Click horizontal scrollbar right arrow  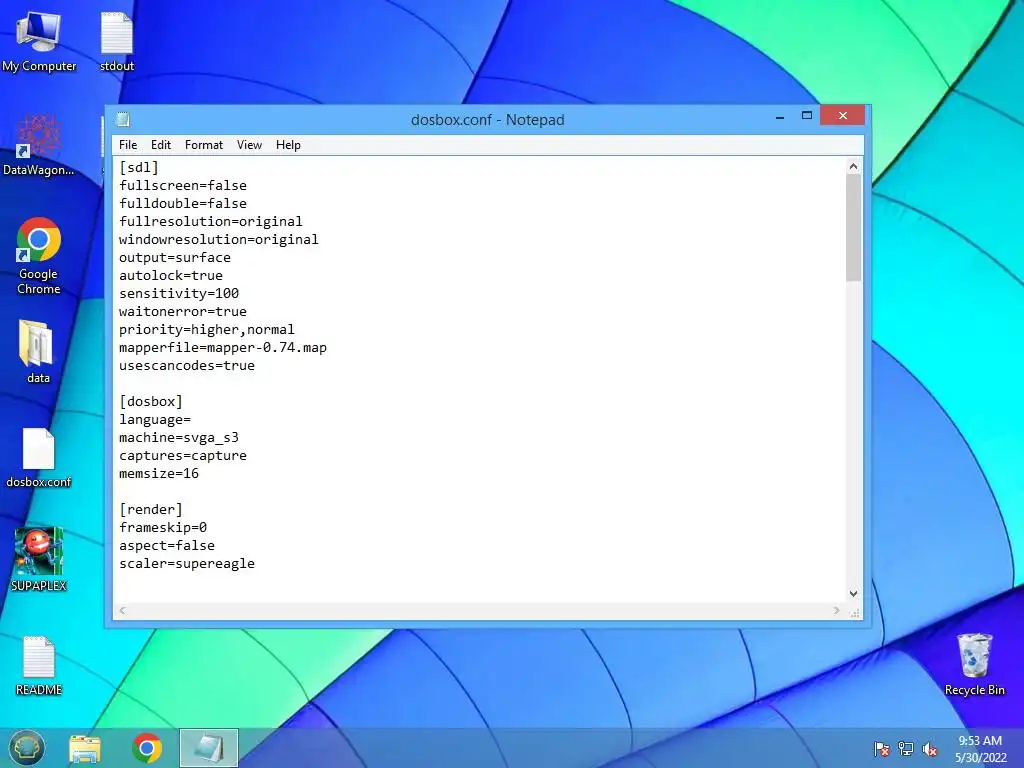point(837,611)
